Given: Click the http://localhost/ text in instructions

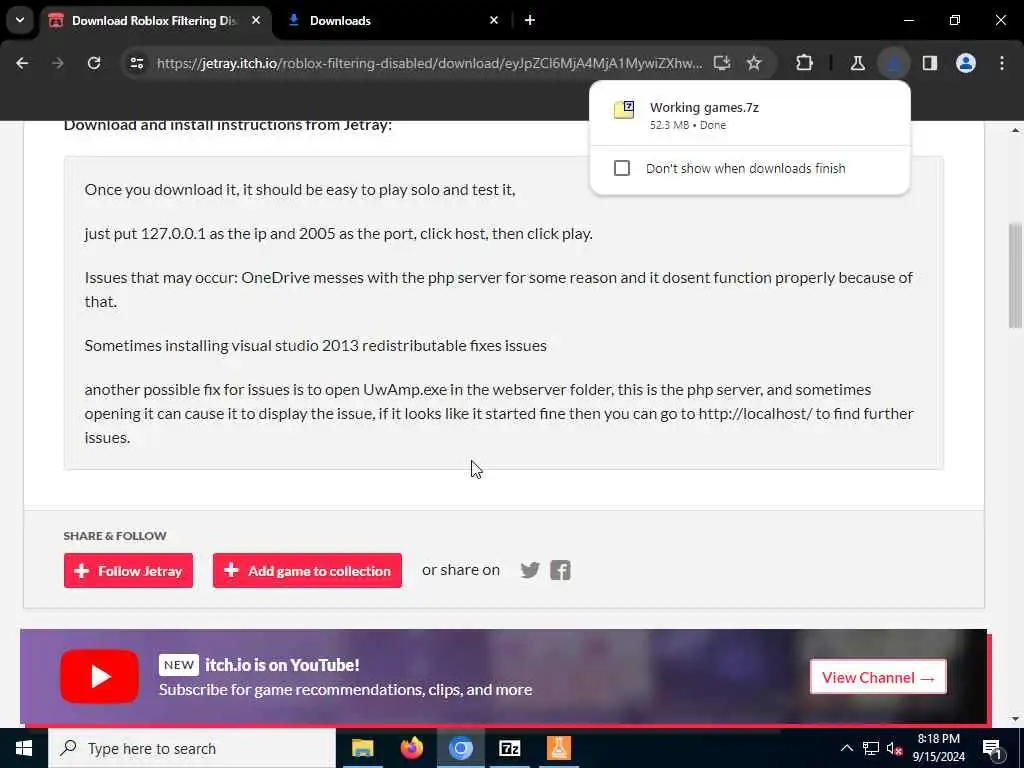Looking at the screenshot, I should [756, 413].
